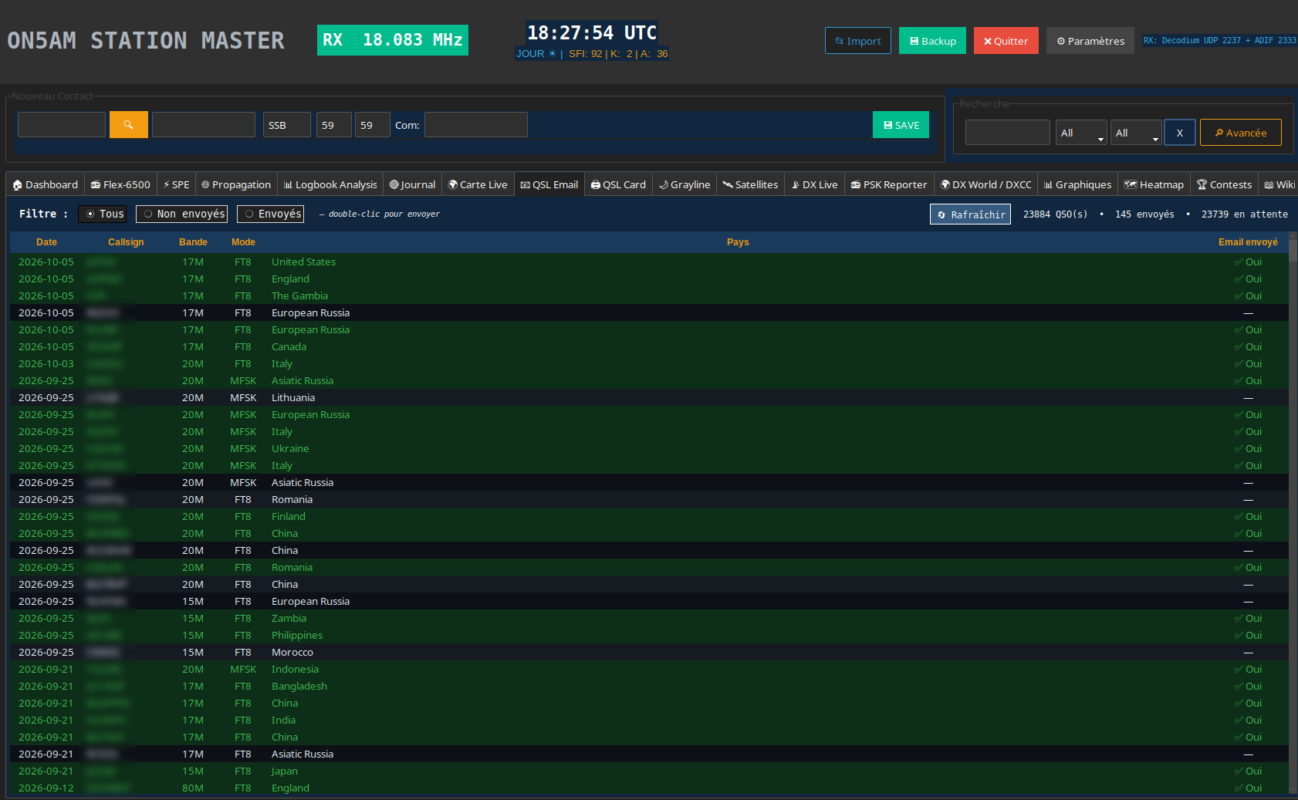The height and width of the screenshot is (800, 1298).
Task: Open the Logbook Analysis tab
Action: 330,184
